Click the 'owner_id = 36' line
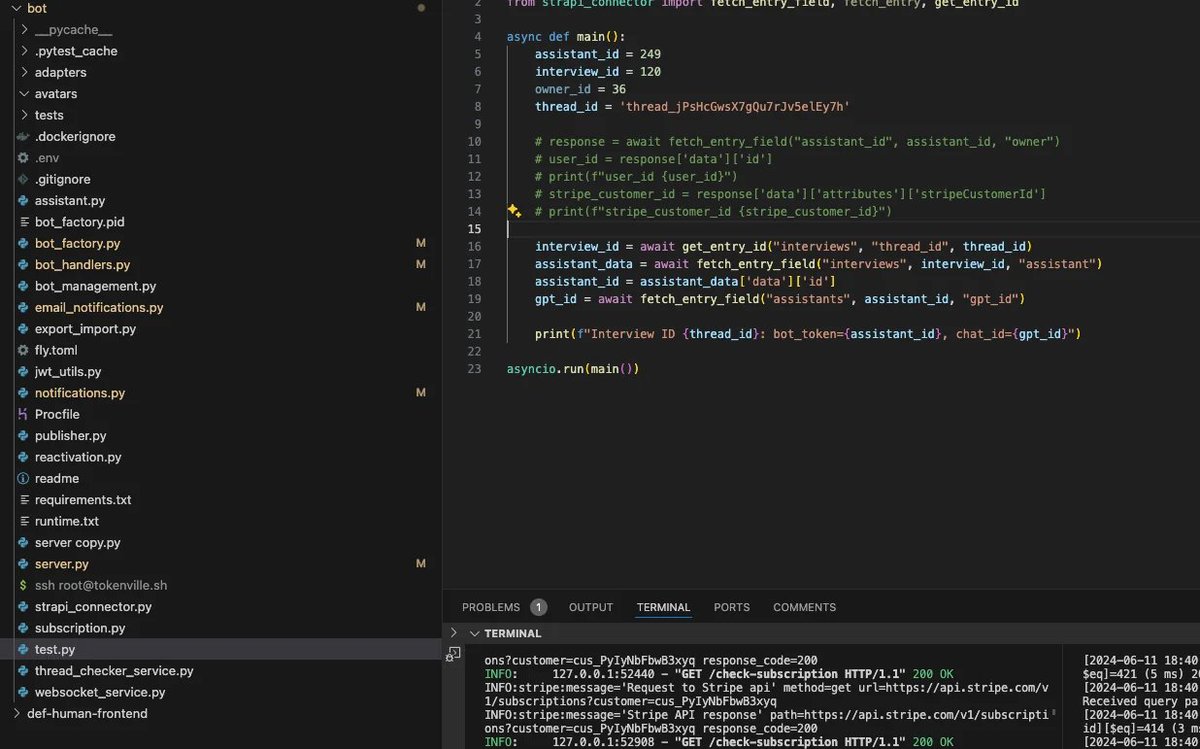The width and height of the screenshot is (1200, 749). (580, 89)
